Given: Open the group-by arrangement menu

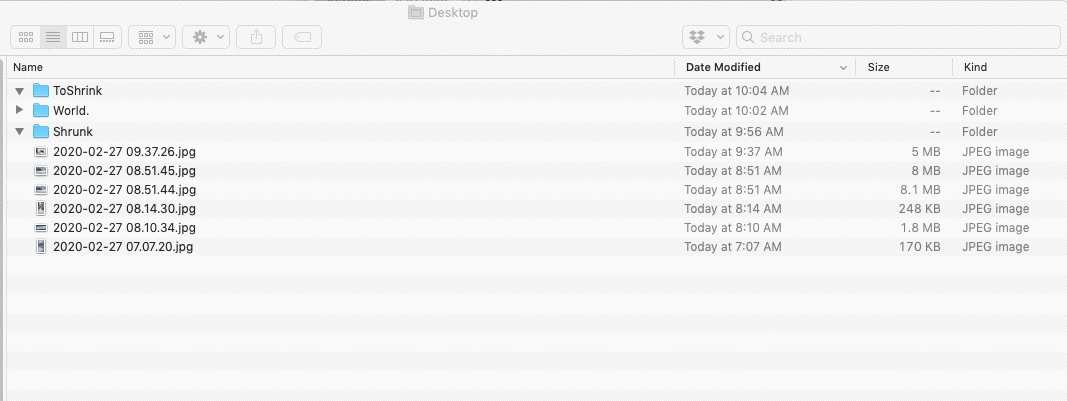Looking at the screenshot, I should (x=152, y=37).
